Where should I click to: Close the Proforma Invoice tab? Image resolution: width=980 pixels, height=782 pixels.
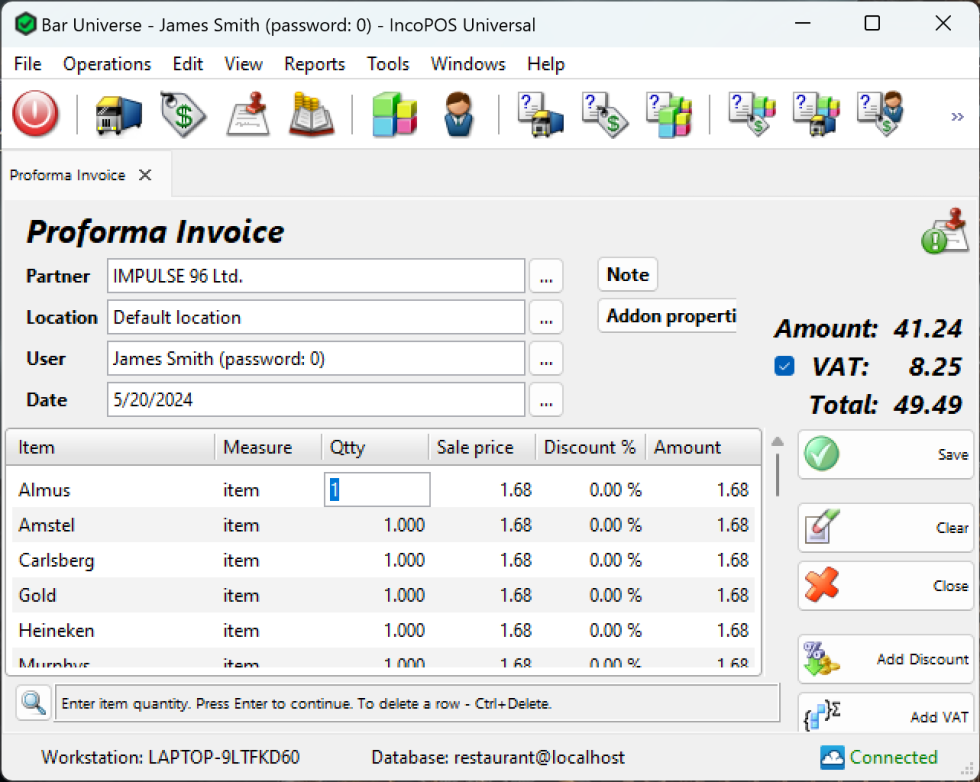coord(145,175)
